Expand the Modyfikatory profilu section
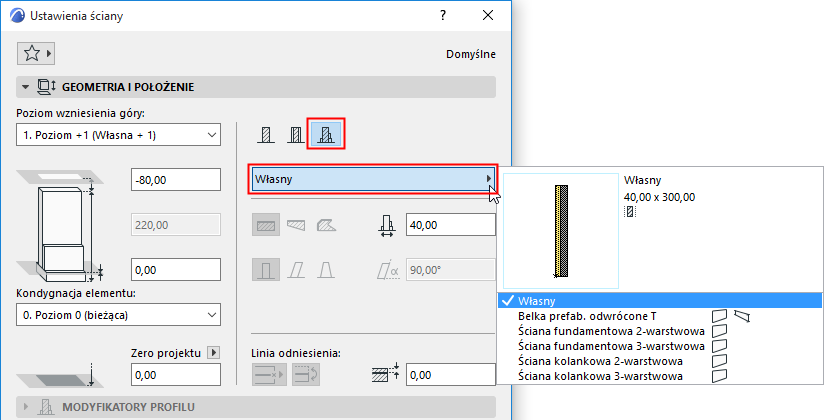The image size is (825, 420). 25,407
